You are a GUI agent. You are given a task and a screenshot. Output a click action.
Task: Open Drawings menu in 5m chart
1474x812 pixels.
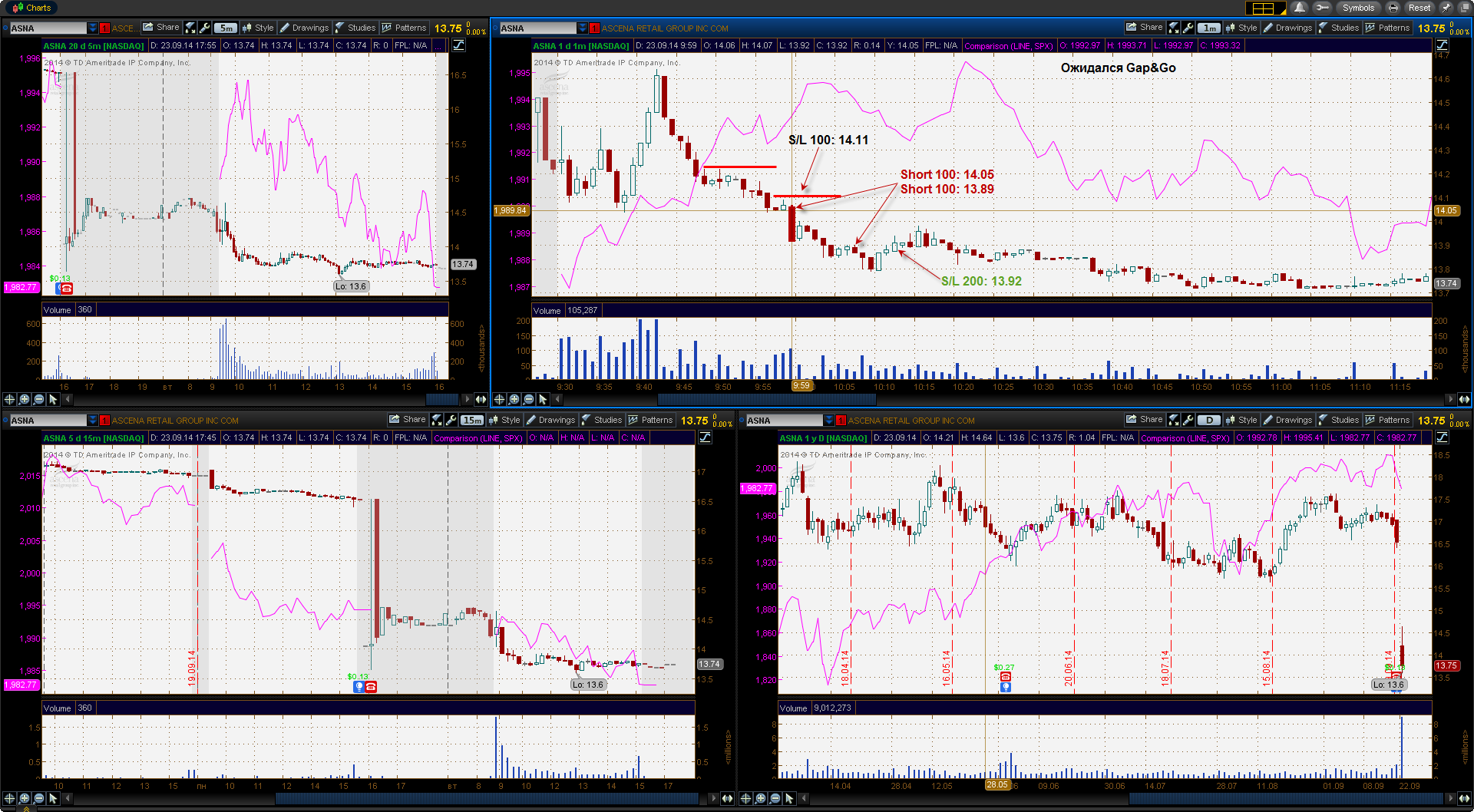click(305, 28)
